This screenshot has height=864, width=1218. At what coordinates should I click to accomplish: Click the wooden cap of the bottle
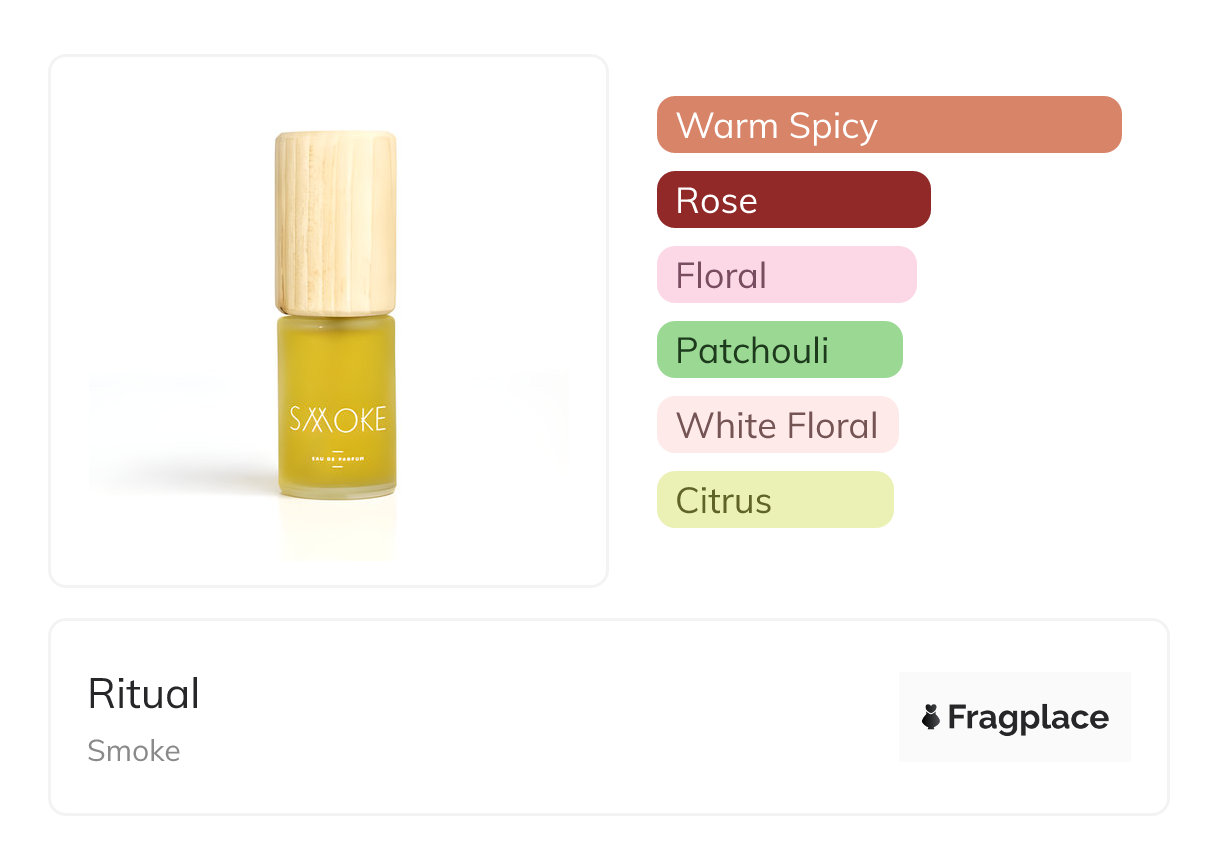336,222
